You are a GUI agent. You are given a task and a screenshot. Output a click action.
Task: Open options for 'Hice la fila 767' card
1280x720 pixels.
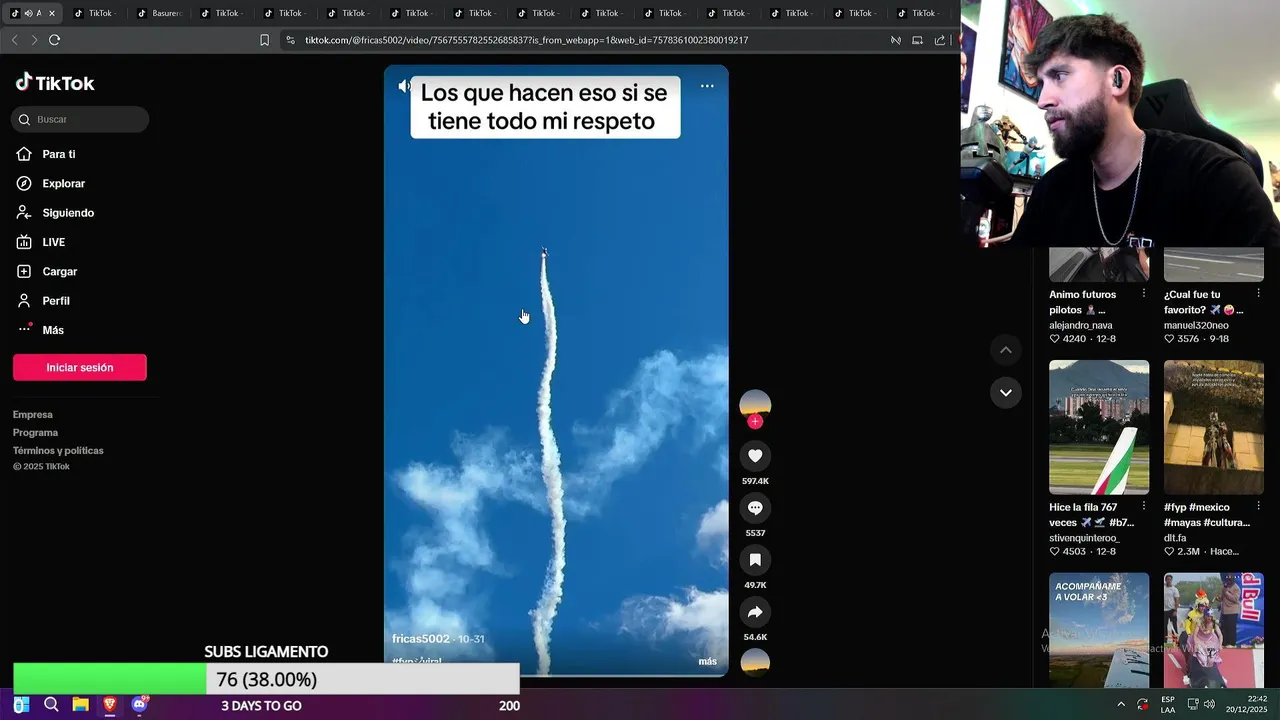click(x=1144, y=506)
